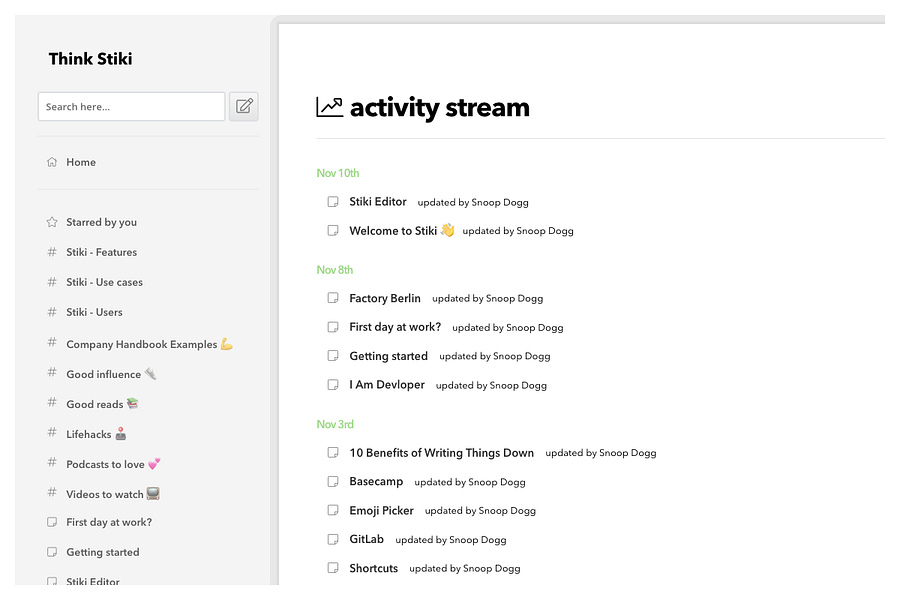Click the star icon beside Starred by you
Image resolution: width=900 pixels, height=600 pixels.
coord(52,222)
